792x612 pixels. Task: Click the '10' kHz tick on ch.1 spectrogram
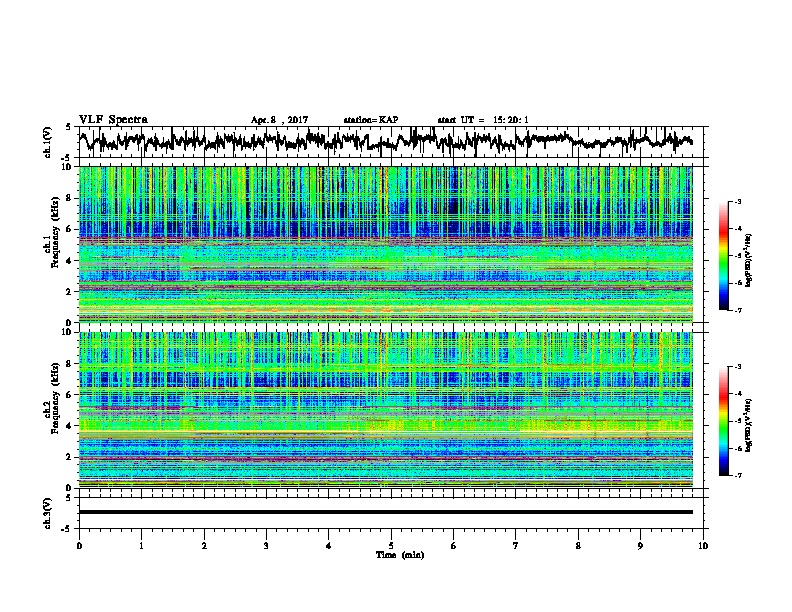coord(67,167)
